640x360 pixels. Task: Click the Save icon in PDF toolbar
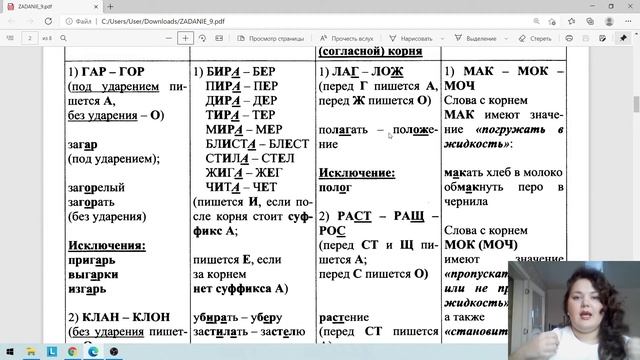click(586, 38)
